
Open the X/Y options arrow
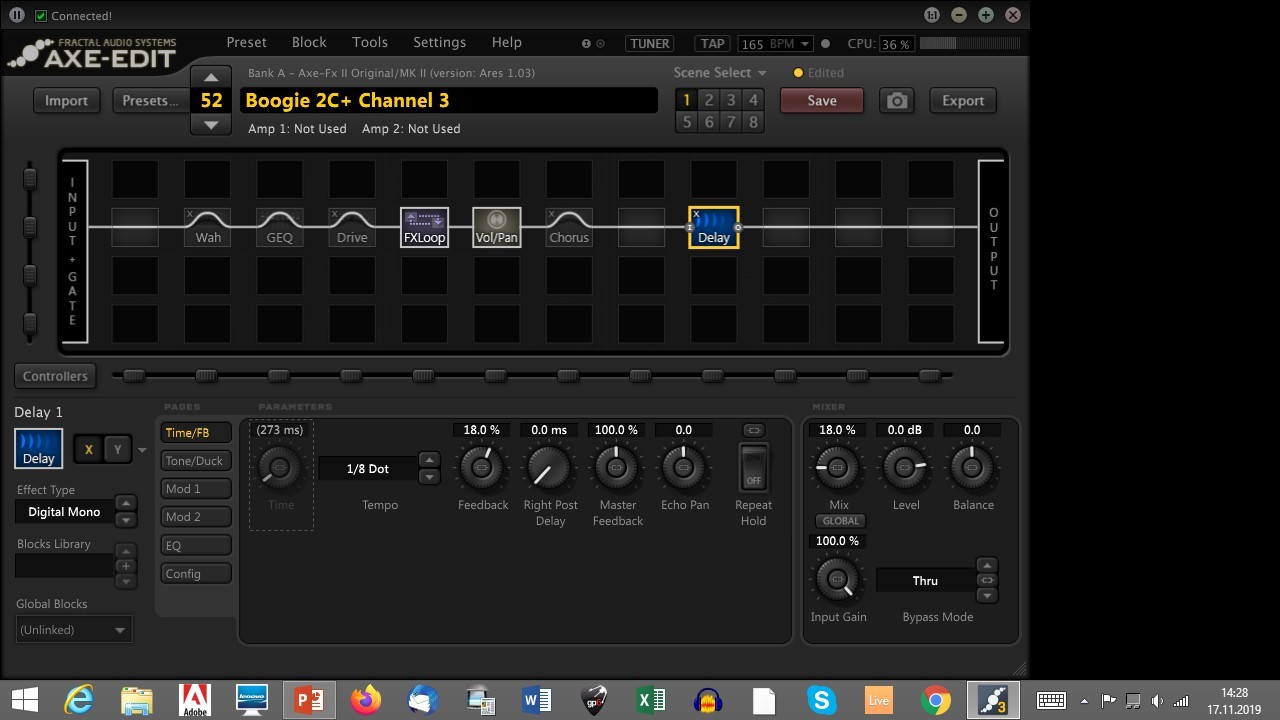(142, 451)
